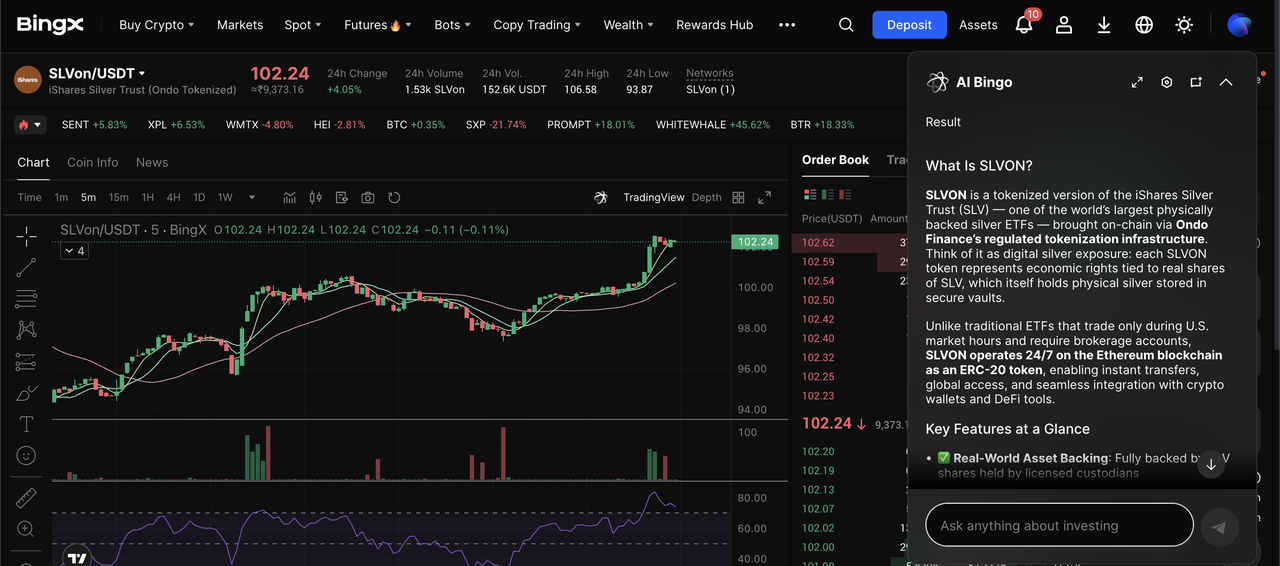This screenshot has width=1280, height=566.
Task: Open the Futures menu
Action: [377, 25]
